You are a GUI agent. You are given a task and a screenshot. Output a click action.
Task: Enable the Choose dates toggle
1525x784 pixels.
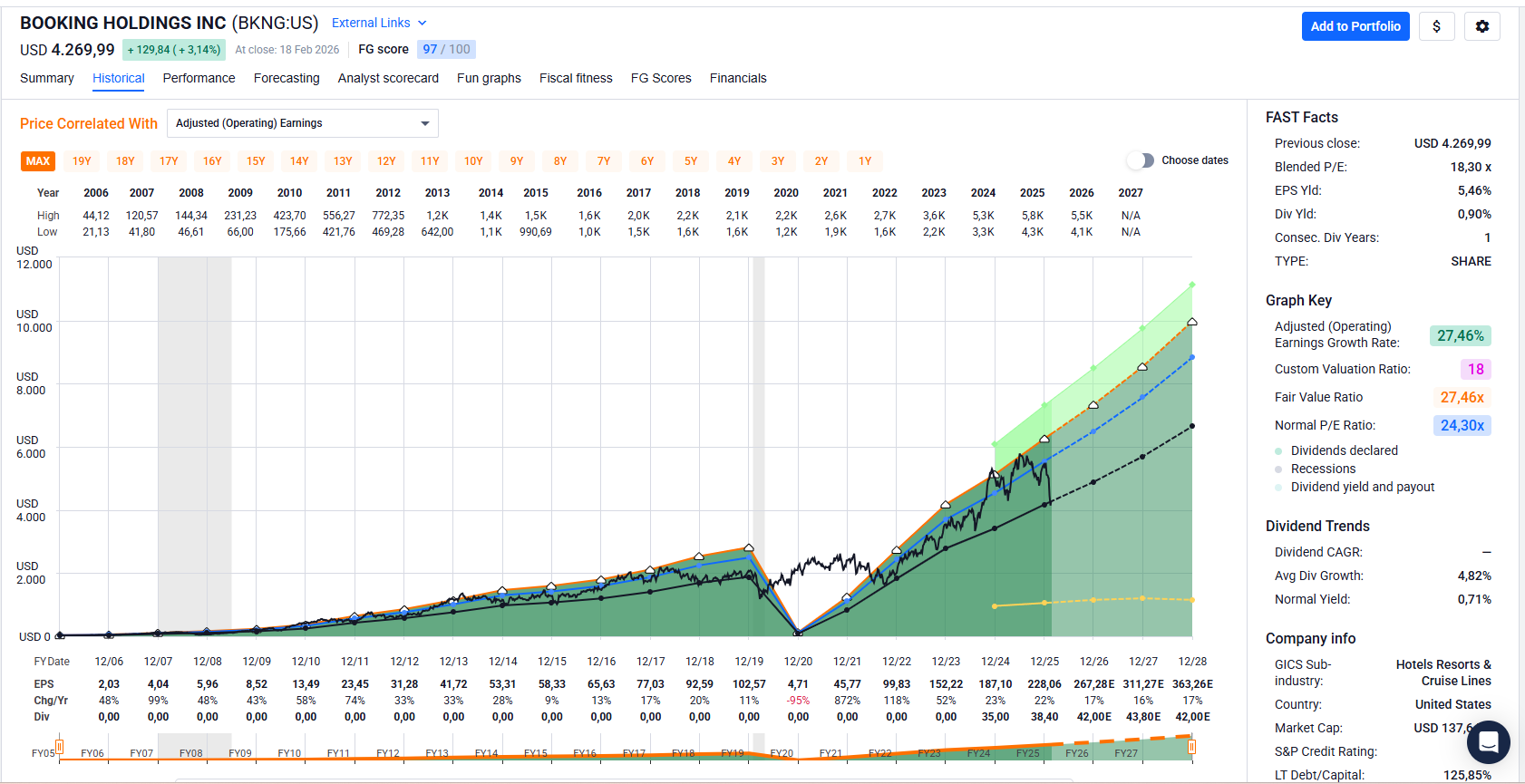click(x=1141, y=160)
